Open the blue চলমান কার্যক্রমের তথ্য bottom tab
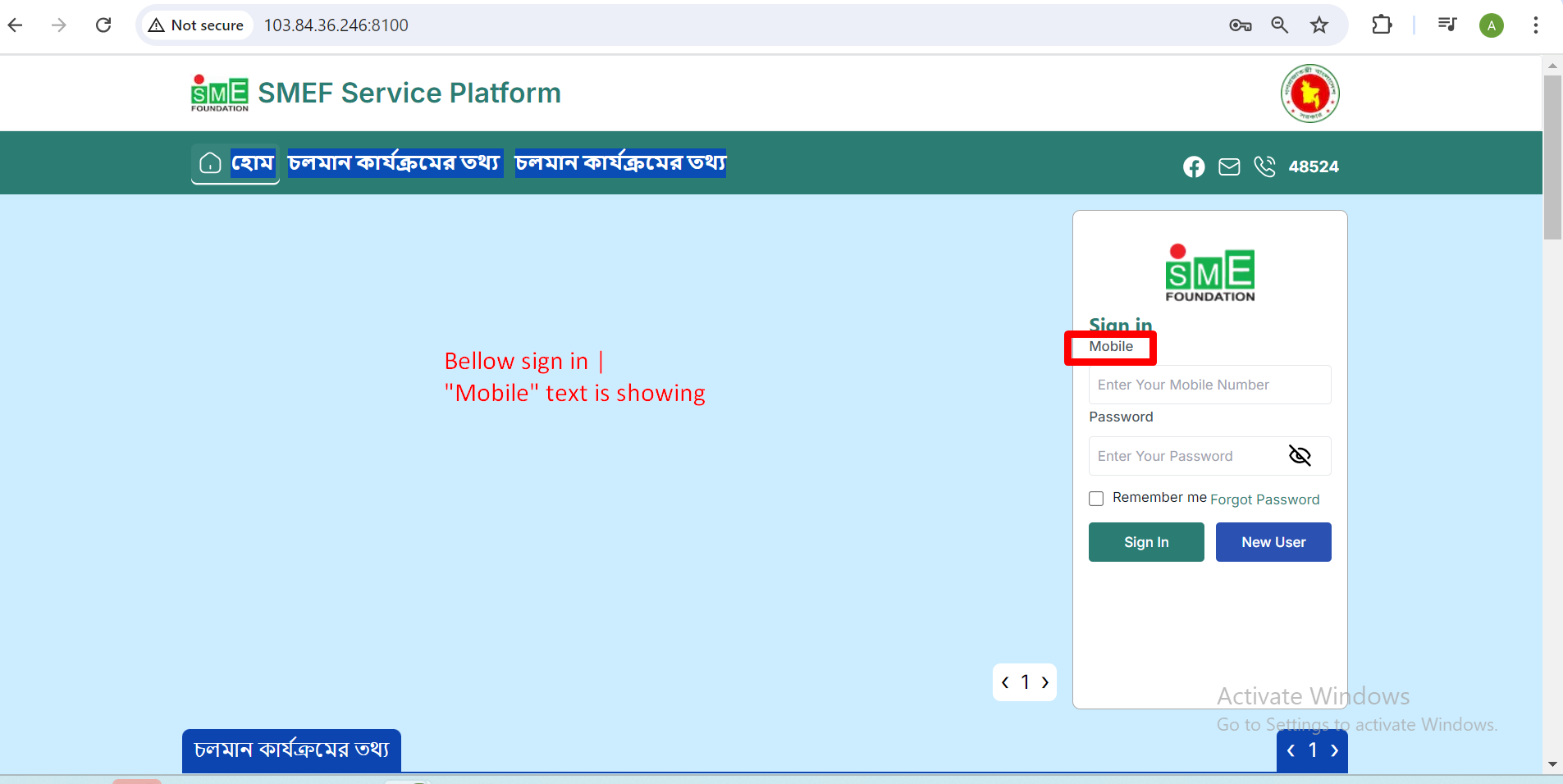 tap(291, 750)
